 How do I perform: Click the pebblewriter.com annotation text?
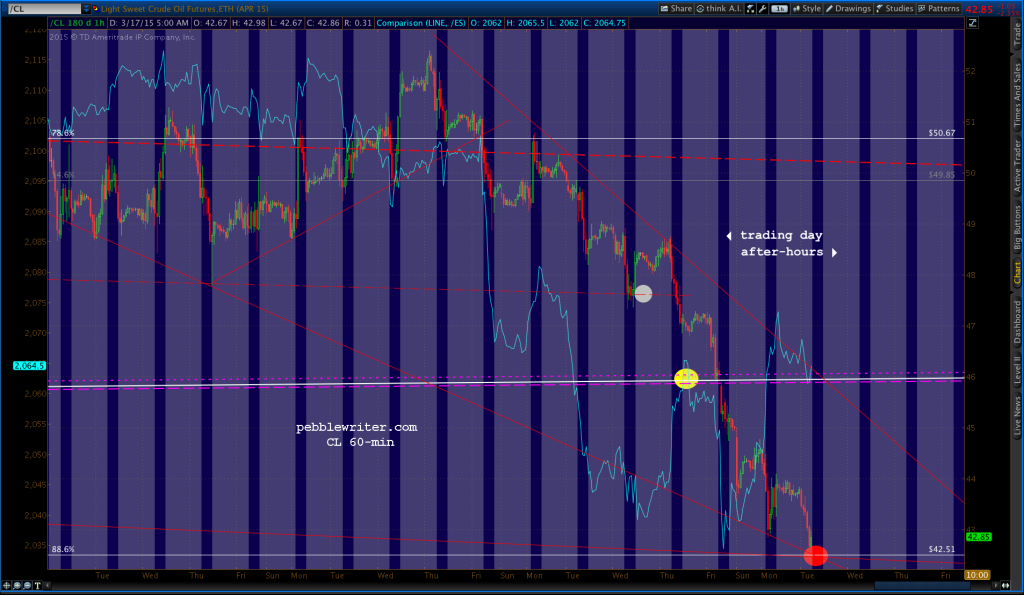pyautogui.click(x=357, y=427)
